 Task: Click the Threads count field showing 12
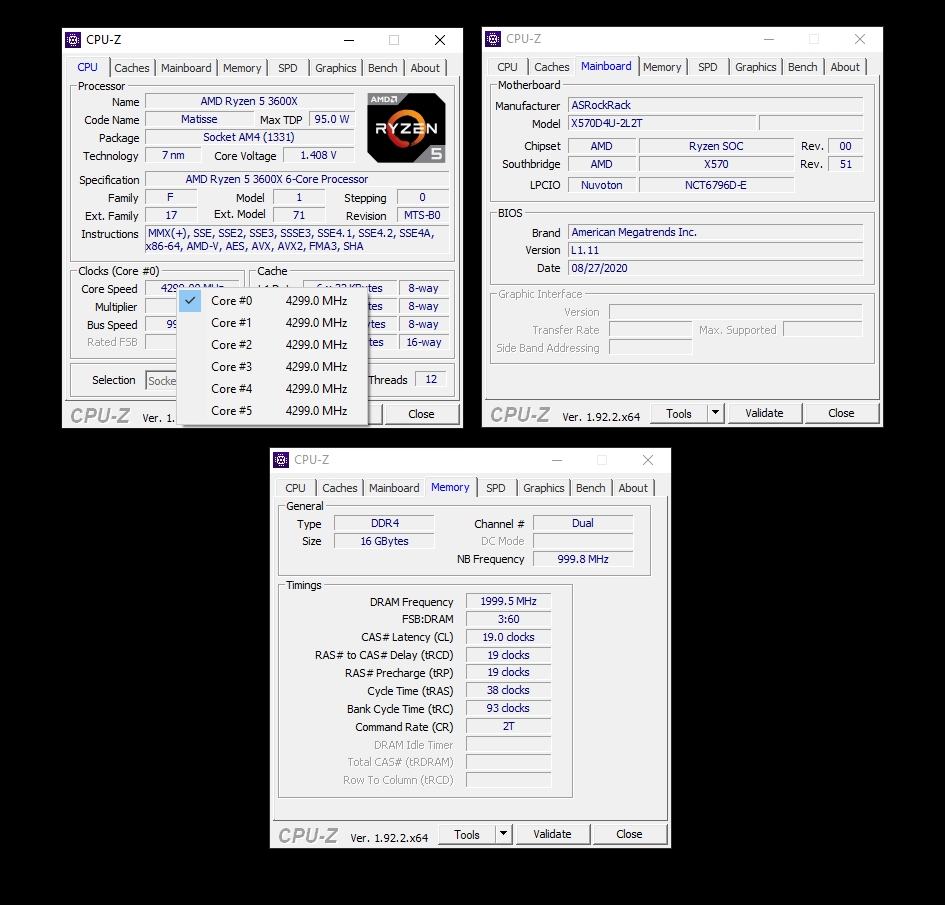(x=431, y=380)
